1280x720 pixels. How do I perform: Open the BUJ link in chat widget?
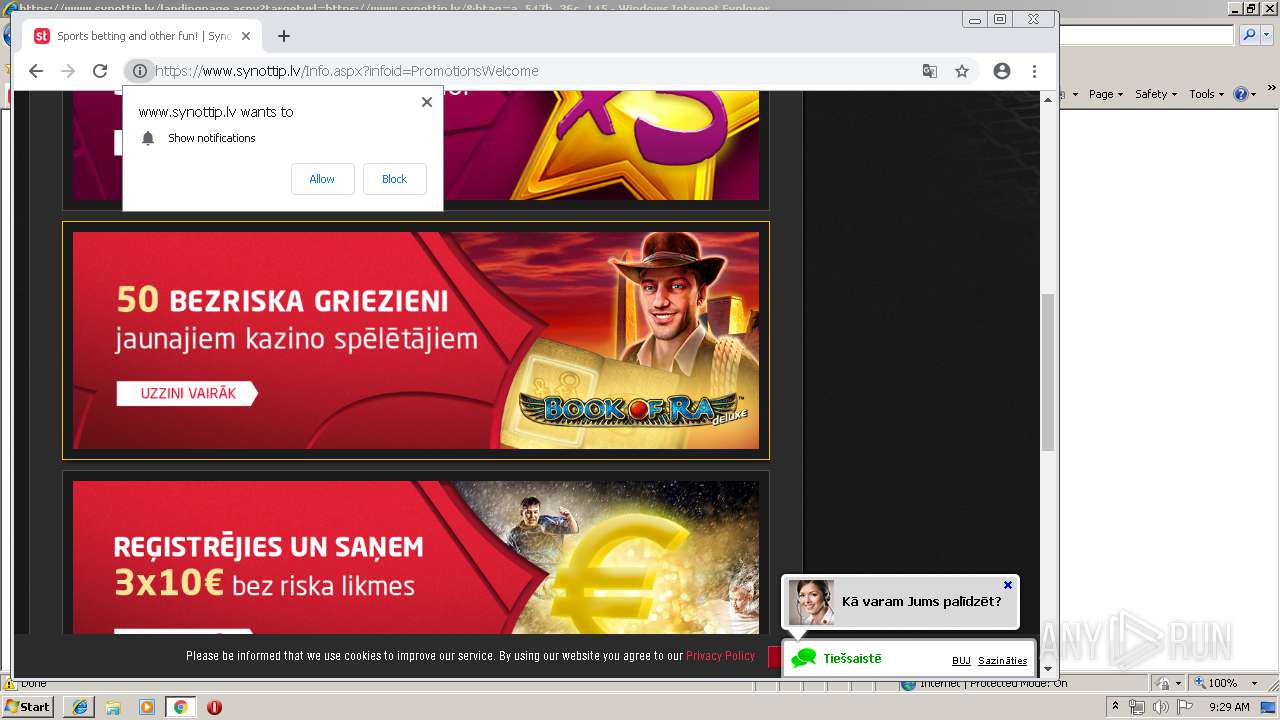(961, 661)
